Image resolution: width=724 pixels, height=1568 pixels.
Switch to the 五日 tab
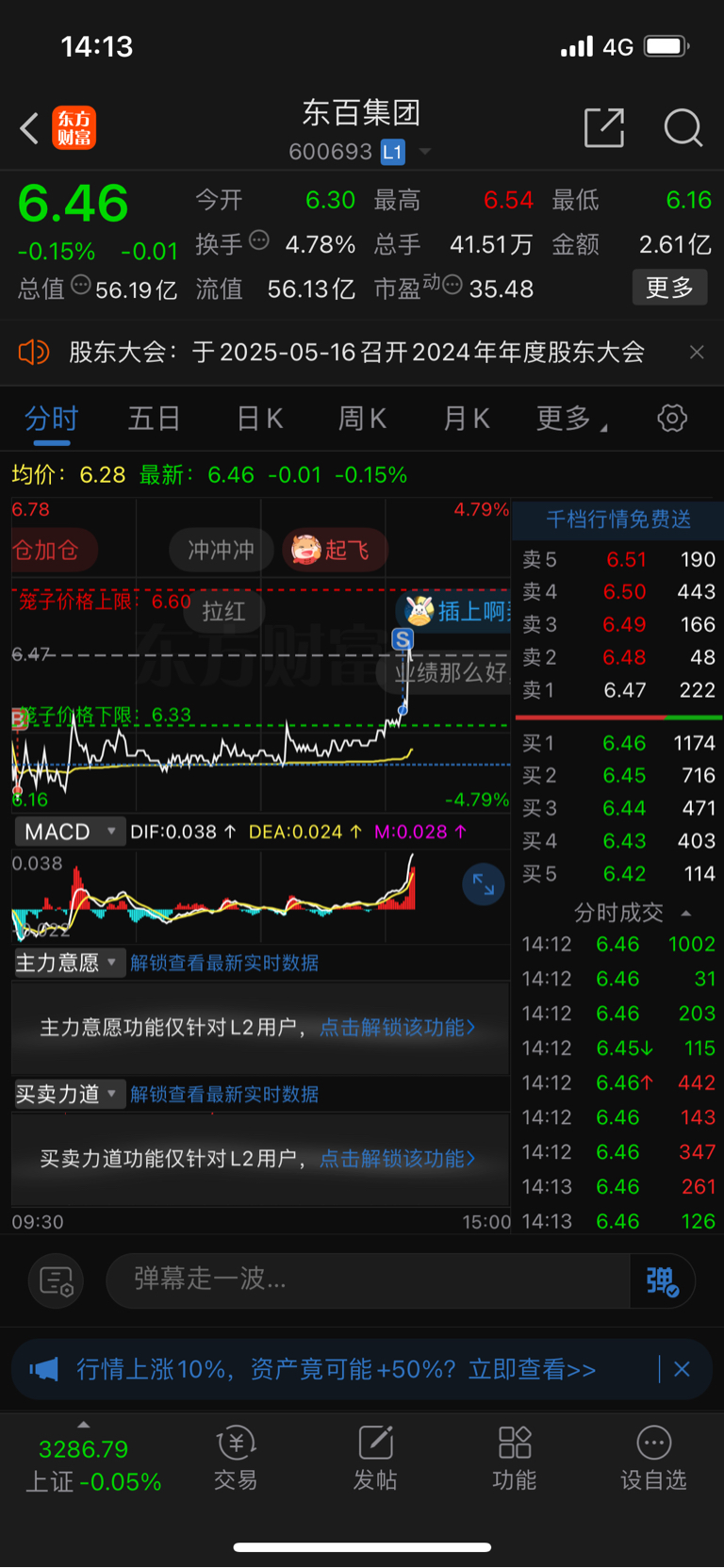pos(155,419)
